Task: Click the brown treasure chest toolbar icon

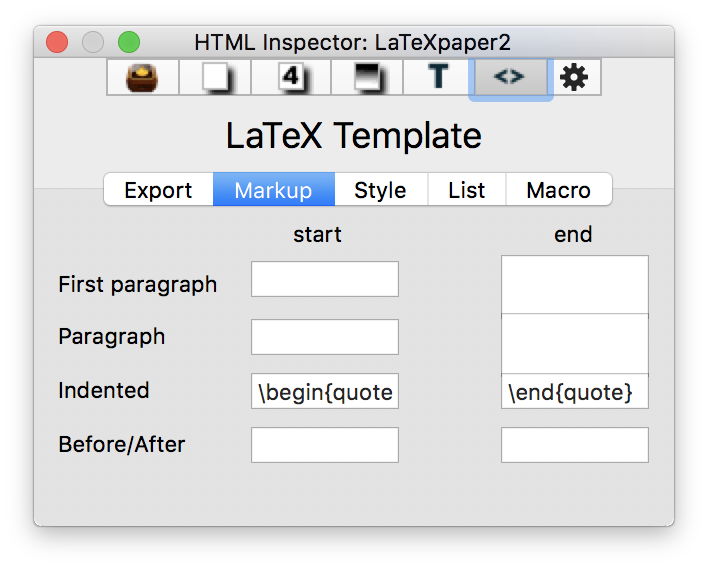Action: [x=143, y=77]
